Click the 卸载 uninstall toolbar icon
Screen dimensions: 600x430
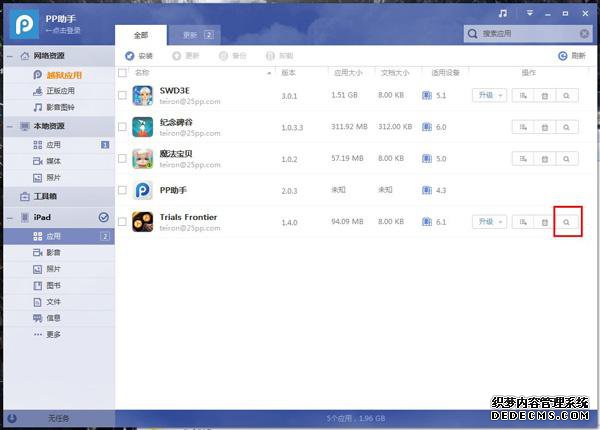pyautogui.click(x=270, y=56)
